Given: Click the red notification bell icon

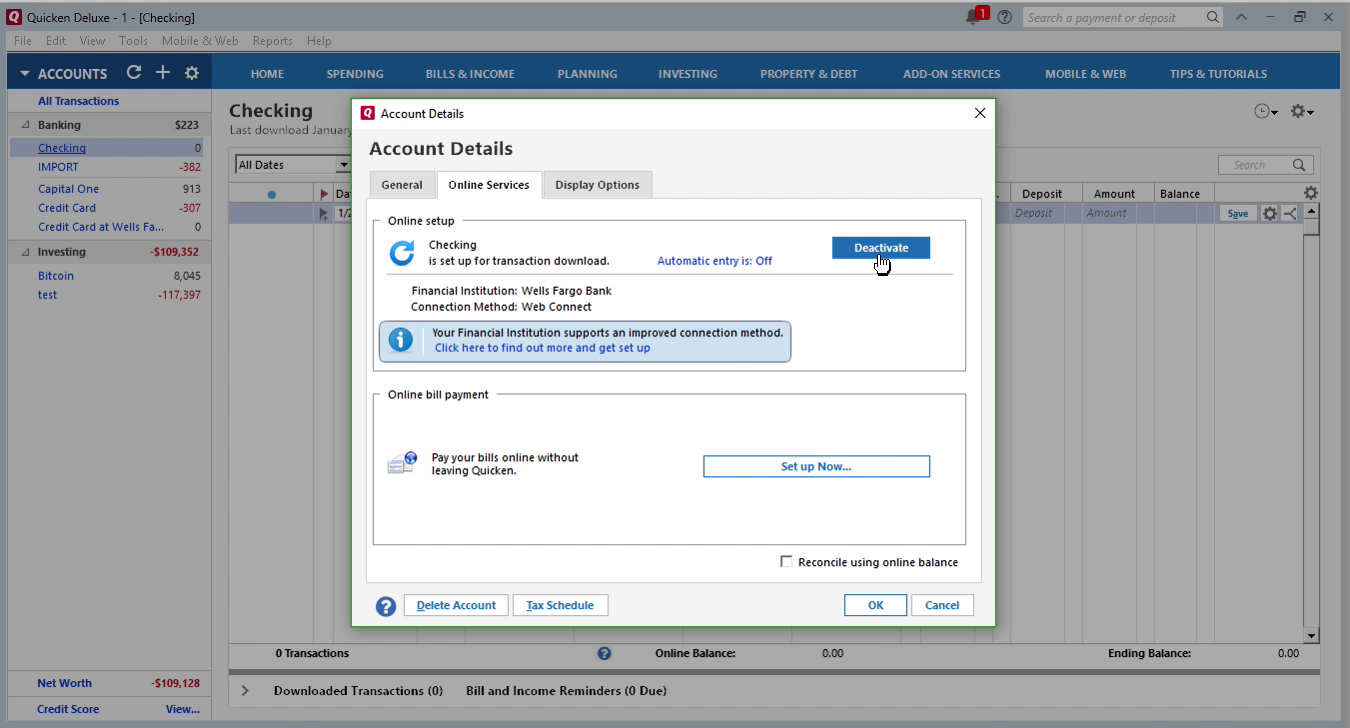Looking at the screenshot, I should click(x=976, y=16).
